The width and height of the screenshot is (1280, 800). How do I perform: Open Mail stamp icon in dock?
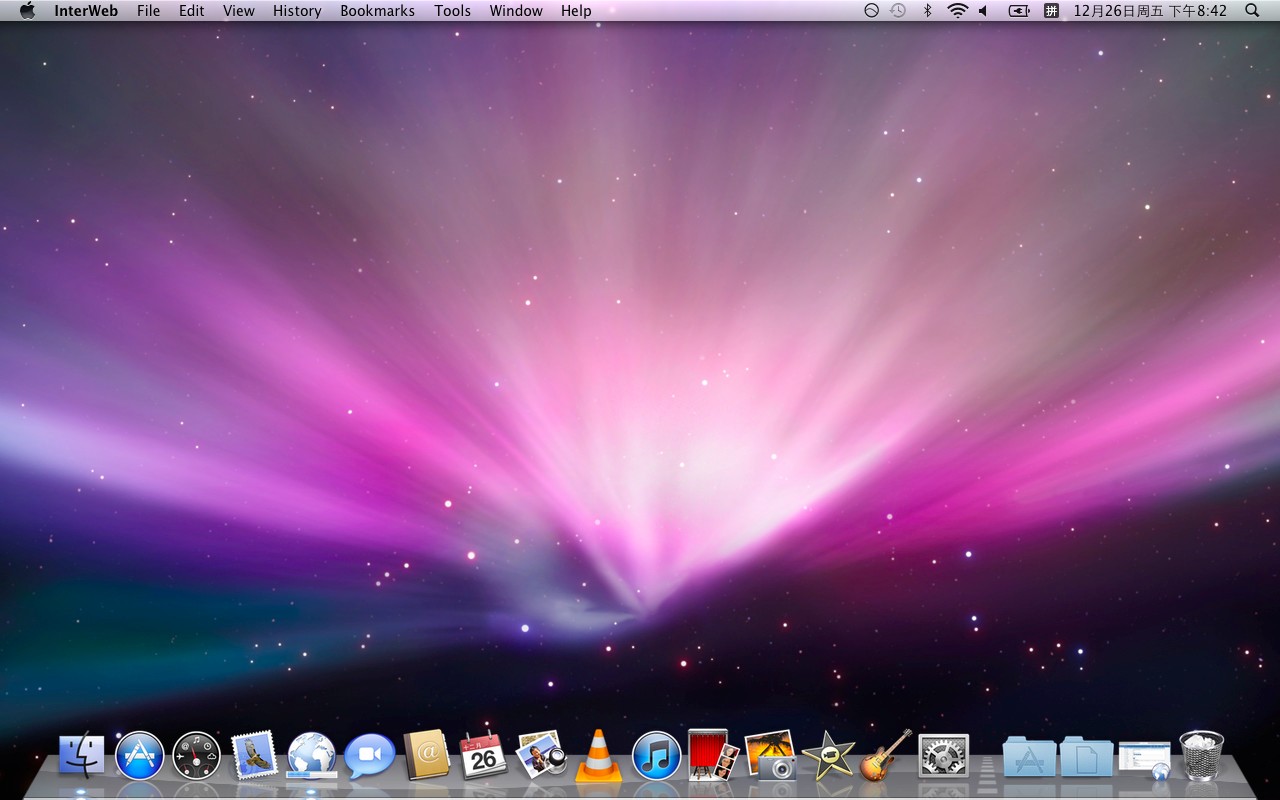(254, 756)
